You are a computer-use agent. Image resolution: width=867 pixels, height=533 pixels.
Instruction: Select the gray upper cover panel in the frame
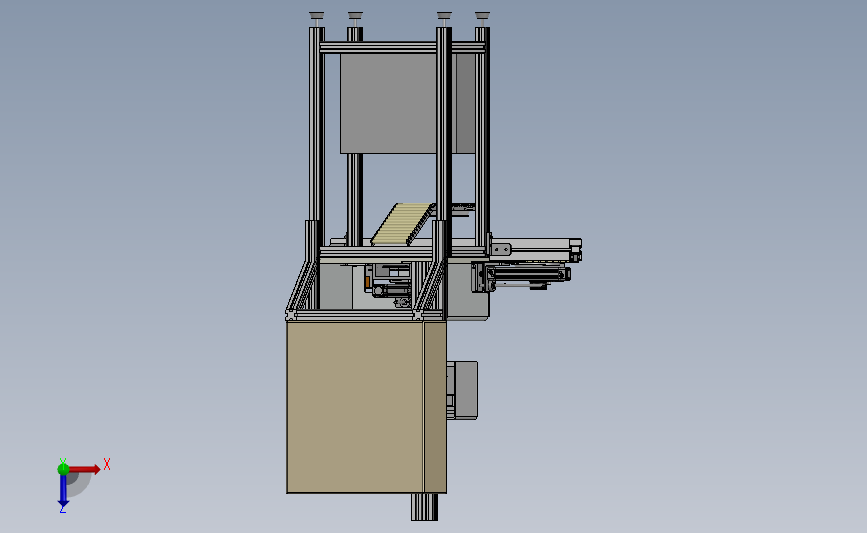coord(389,103)
